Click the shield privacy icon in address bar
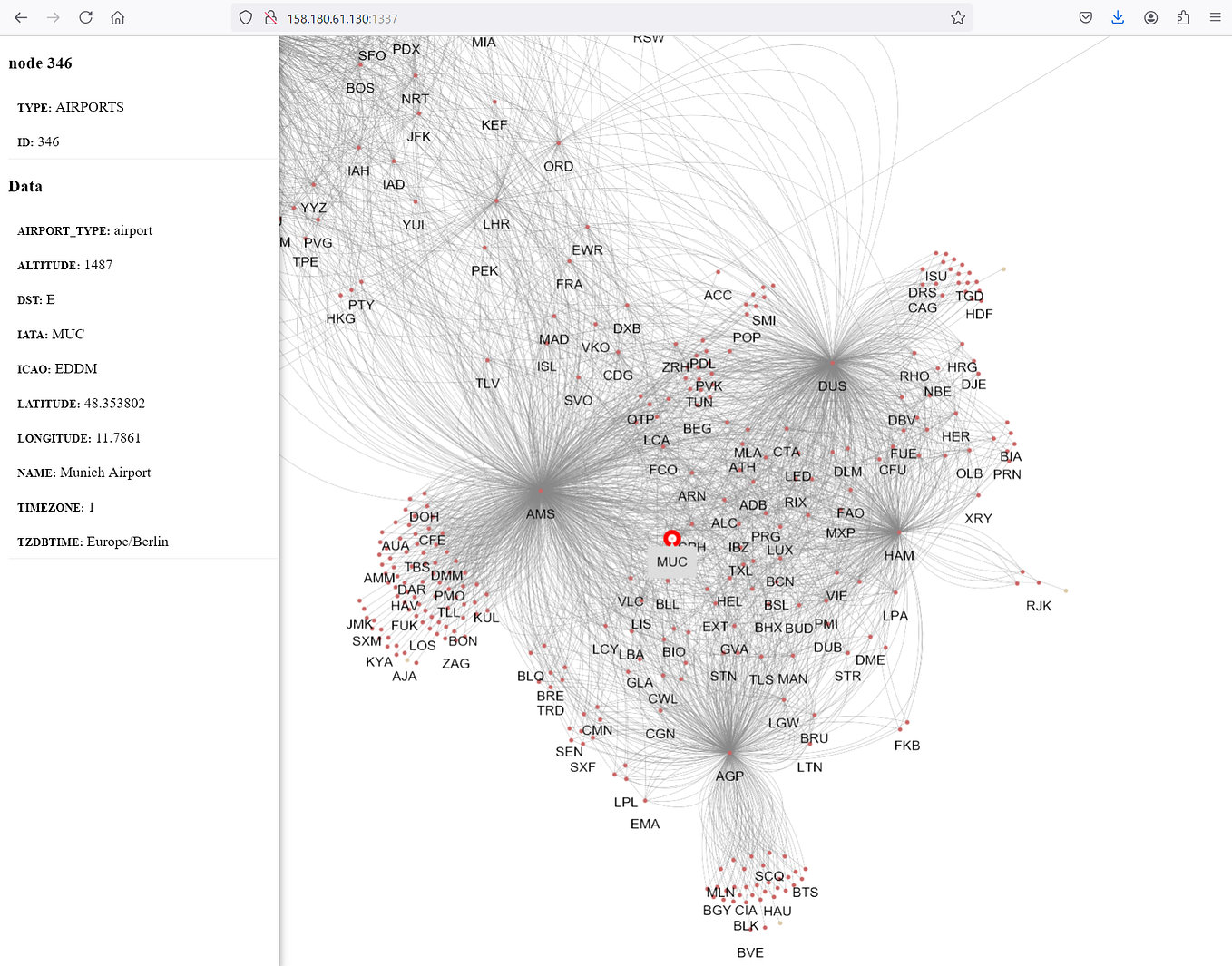 click(x=245, y=17)
